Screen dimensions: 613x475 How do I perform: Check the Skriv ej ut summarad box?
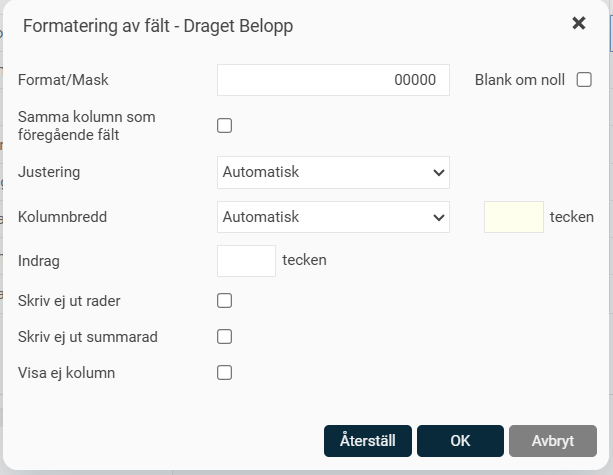(x=225, y=337)
